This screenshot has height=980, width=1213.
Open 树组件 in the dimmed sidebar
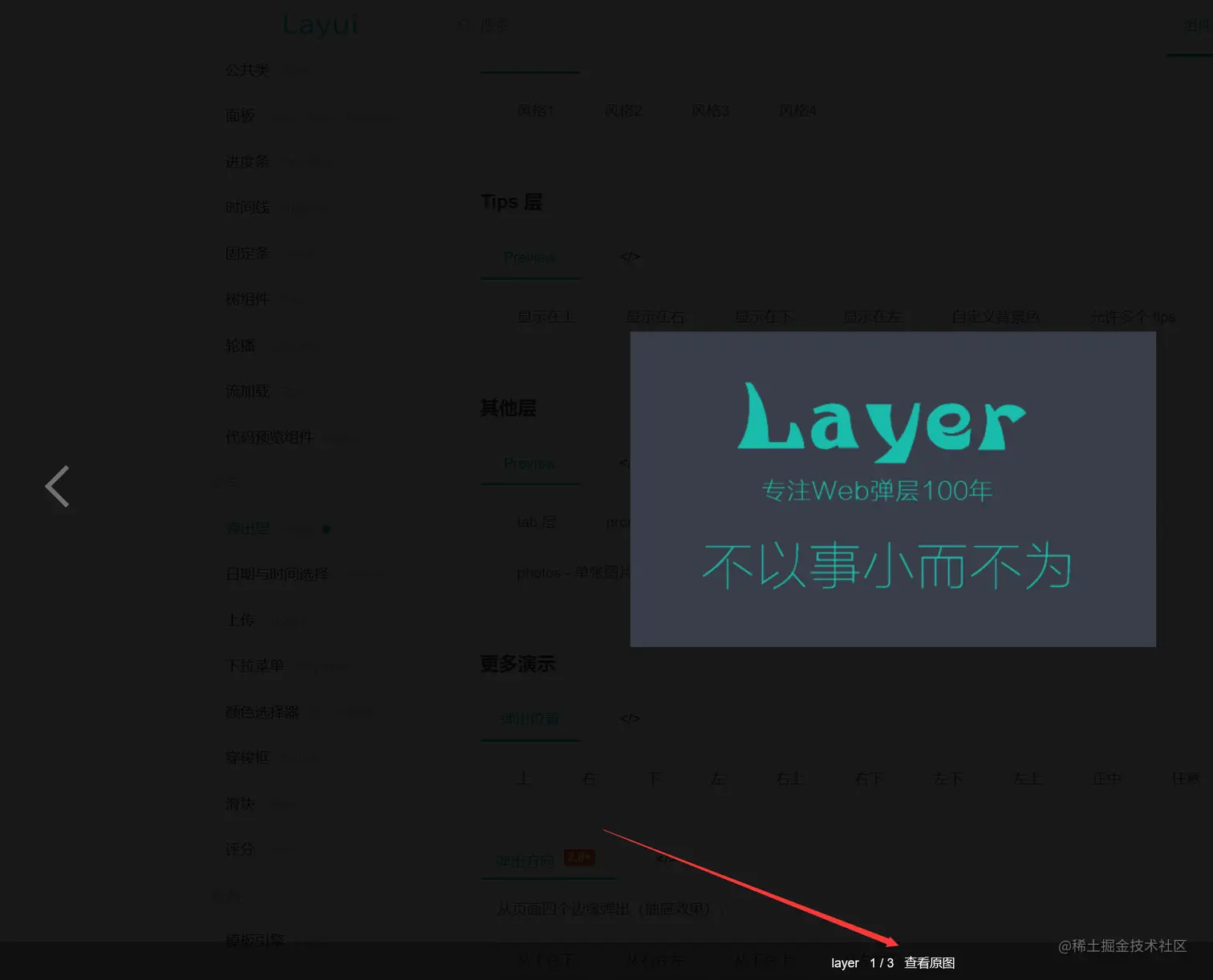coord(247,299)
